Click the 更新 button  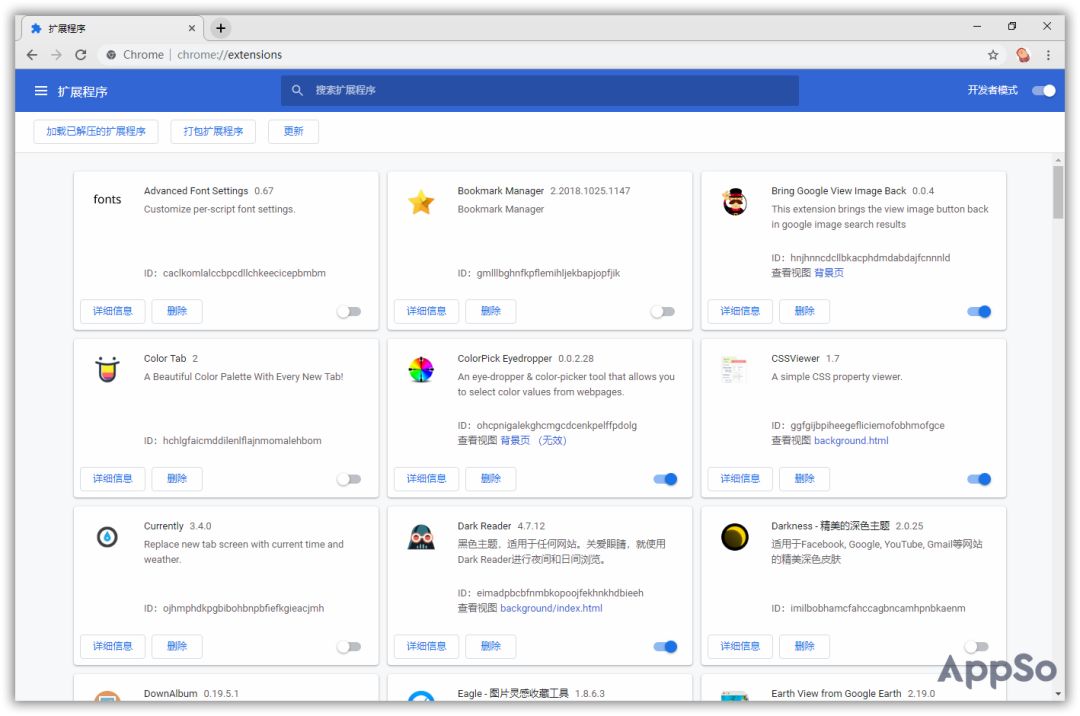(x=293, y=131)
